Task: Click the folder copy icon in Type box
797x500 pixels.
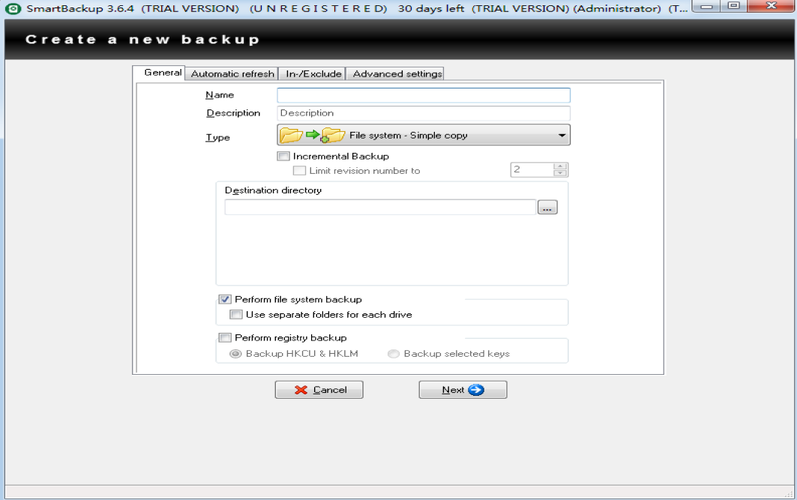Action: pyautogui.click(x=313, y=135)
